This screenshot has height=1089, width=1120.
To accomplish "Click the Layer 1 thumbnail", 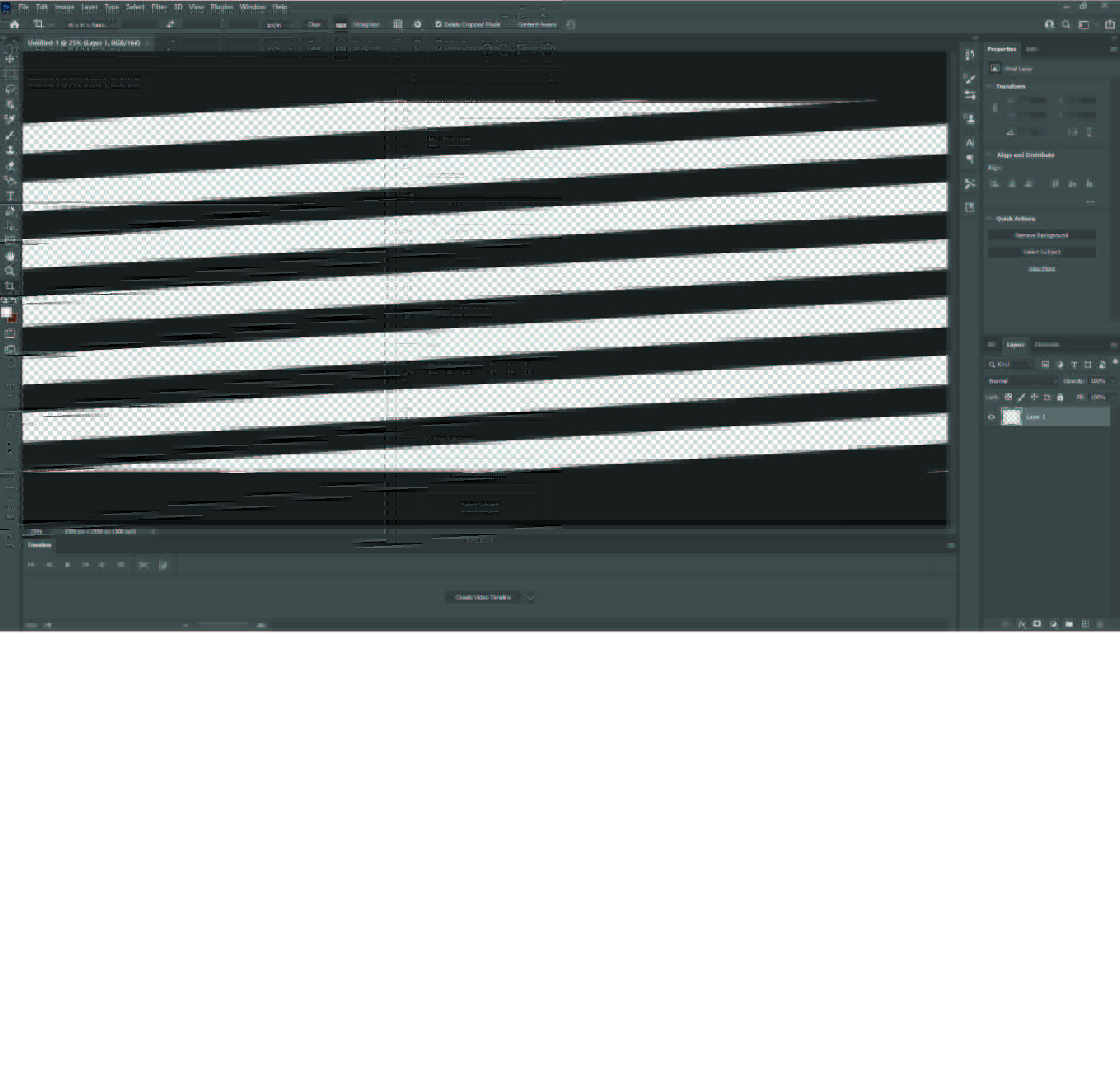I will point(1012,416).
